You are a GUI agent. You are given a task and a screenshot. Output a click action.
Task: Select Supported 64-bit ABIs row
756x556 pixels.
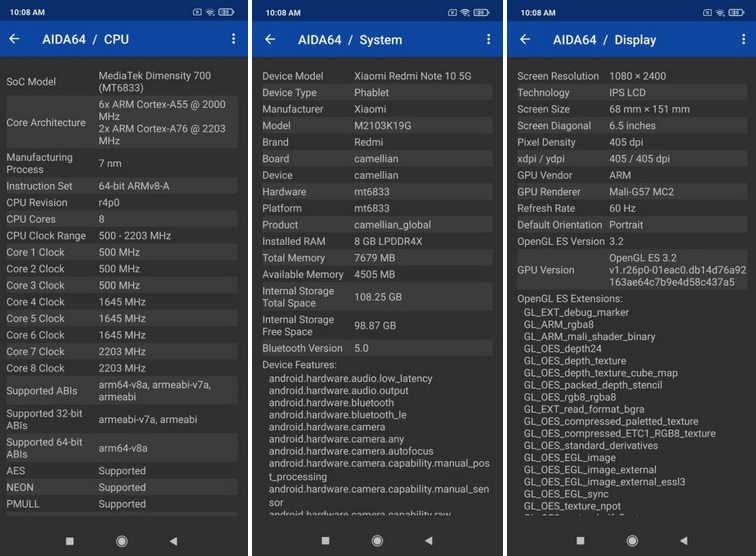tap(122, 448)
